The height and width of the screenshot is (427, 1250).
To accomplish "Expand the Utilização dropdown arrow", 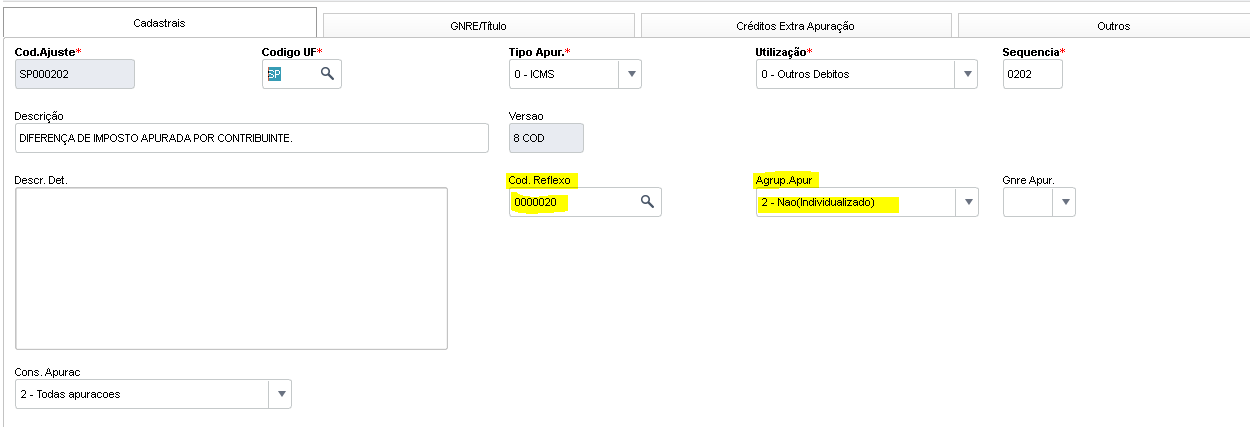I will click(967, 74).
